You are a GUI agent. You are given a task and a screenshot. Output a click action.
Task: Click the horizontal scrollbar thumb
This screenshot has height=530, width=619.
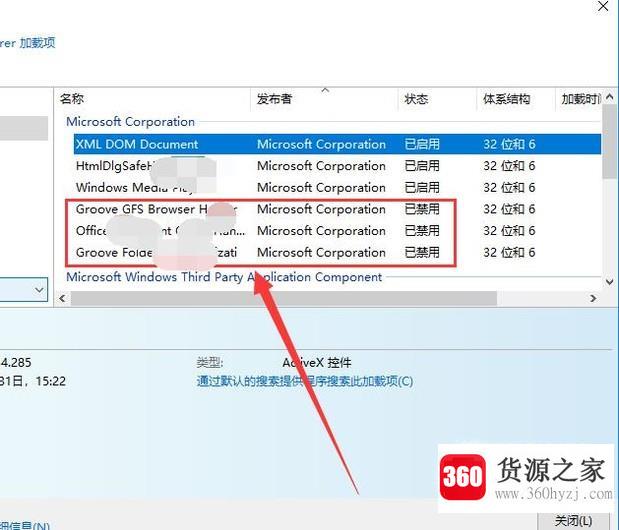point(283,299)
